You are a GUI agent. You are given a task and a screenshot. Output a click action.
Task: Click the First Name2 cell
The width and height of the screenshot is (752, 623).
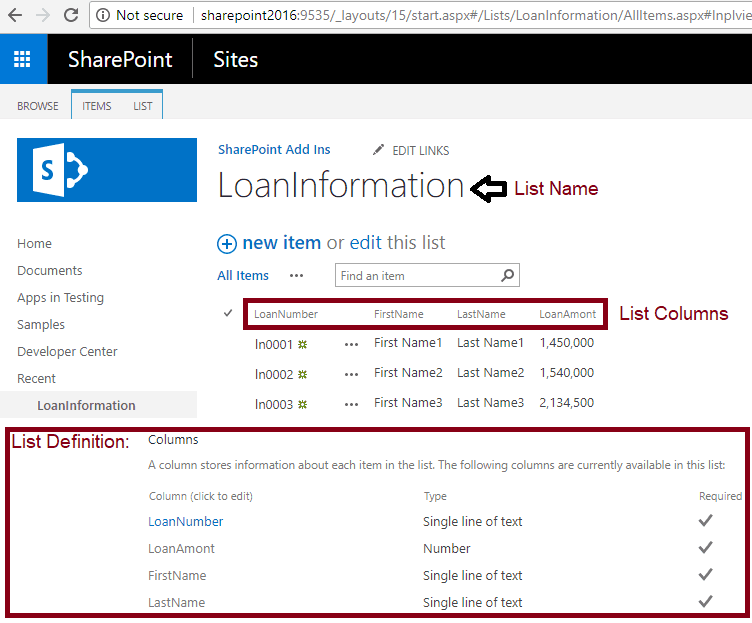click(x=408, y=372)
